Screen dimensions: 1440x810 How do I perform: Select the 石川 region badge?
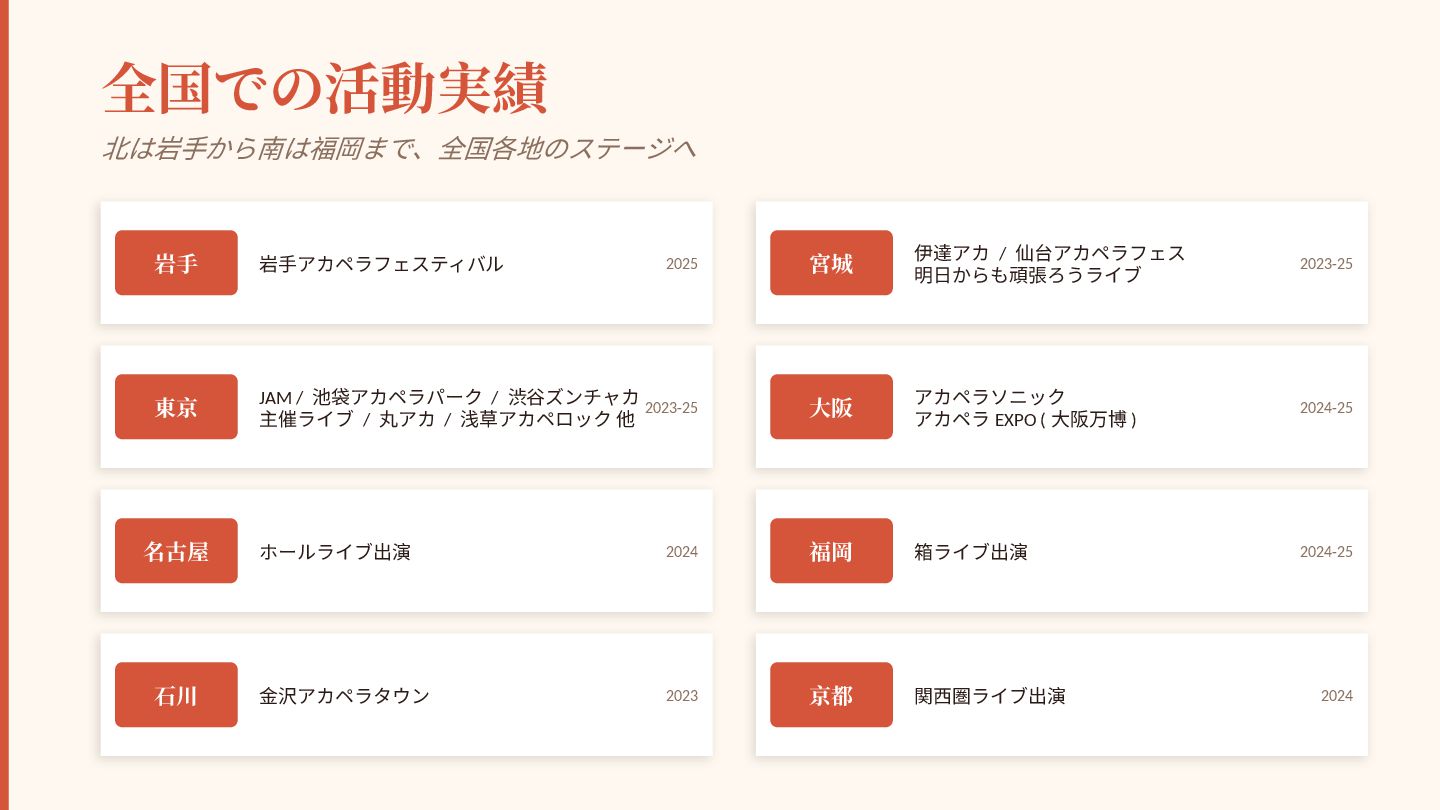point(176,695)
